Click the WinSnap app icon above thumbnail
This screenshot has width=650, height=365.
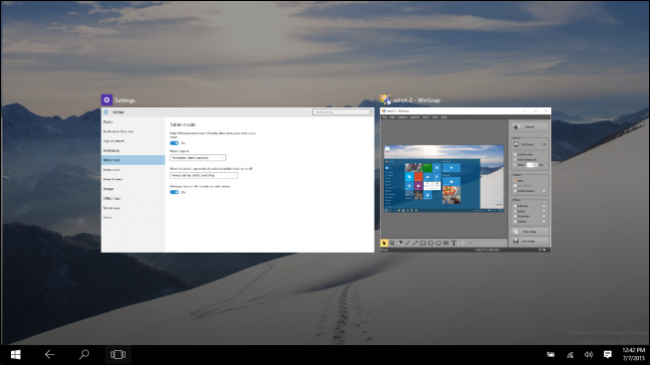click(386, 100)
